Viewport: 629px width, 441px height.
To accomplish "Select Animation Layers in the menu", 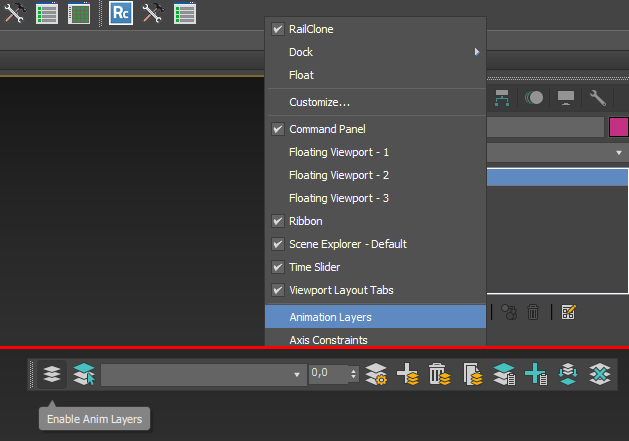I will click(330, 317).
